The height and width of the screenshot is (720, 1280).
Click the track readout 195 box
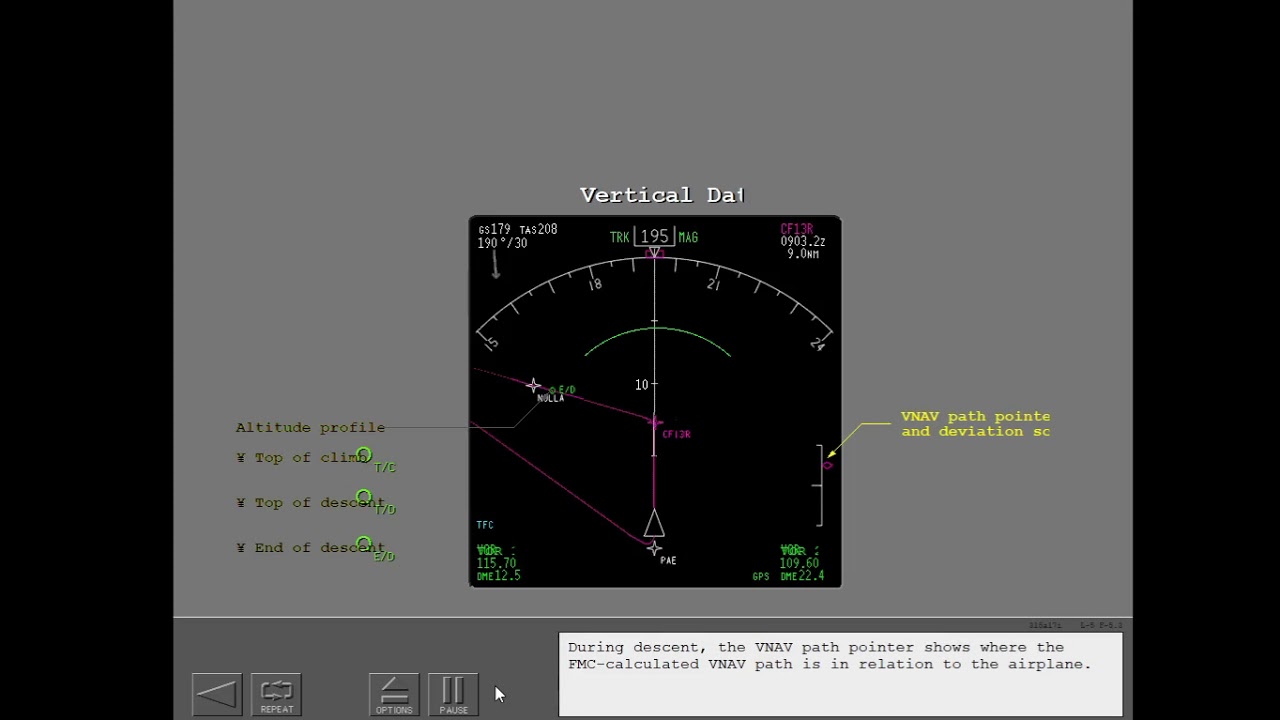[654, 236]
